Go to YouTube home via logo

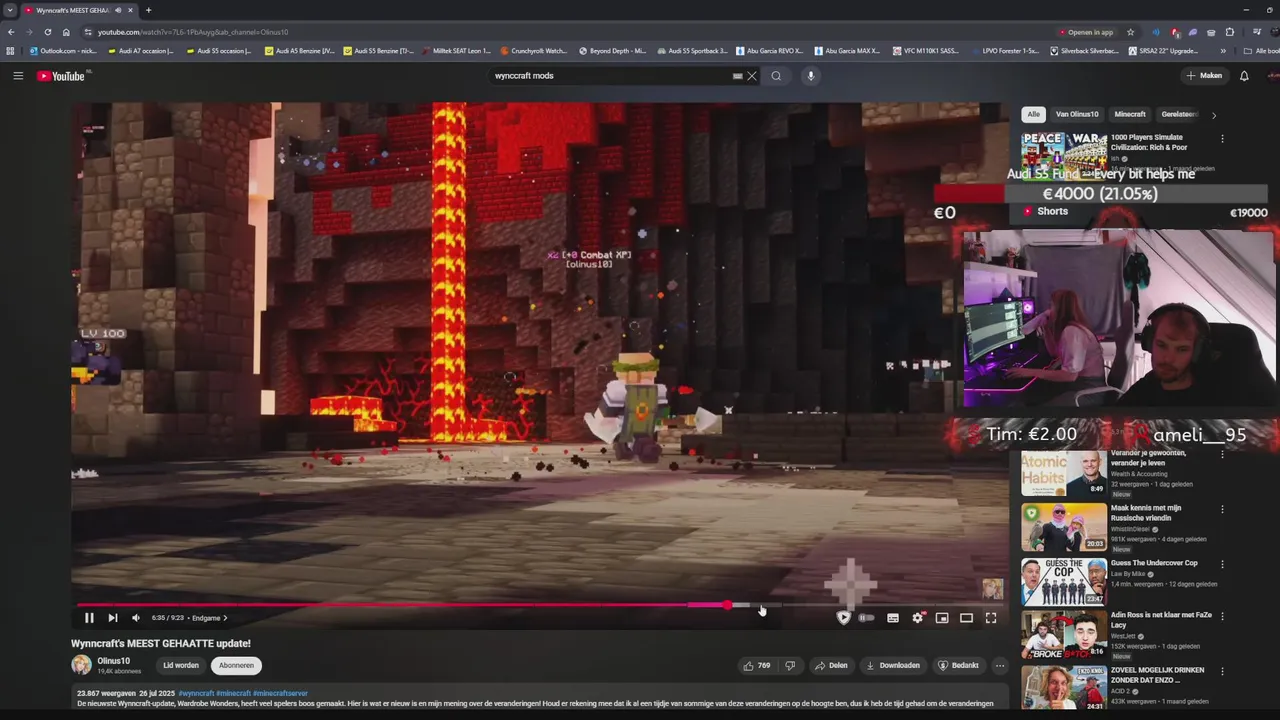pos(62,76)
